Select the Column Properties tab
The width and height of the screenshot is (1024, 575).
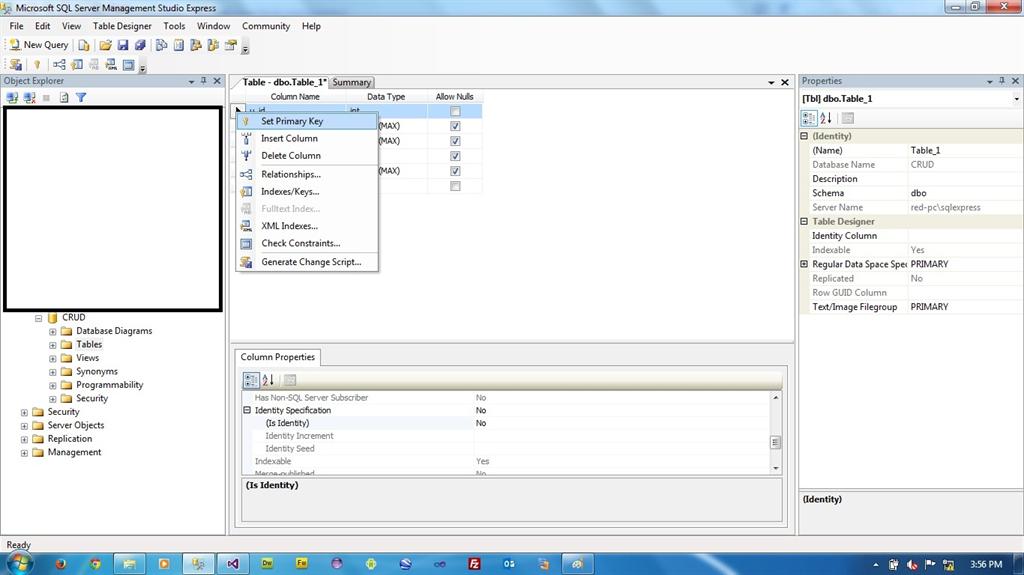278,357
